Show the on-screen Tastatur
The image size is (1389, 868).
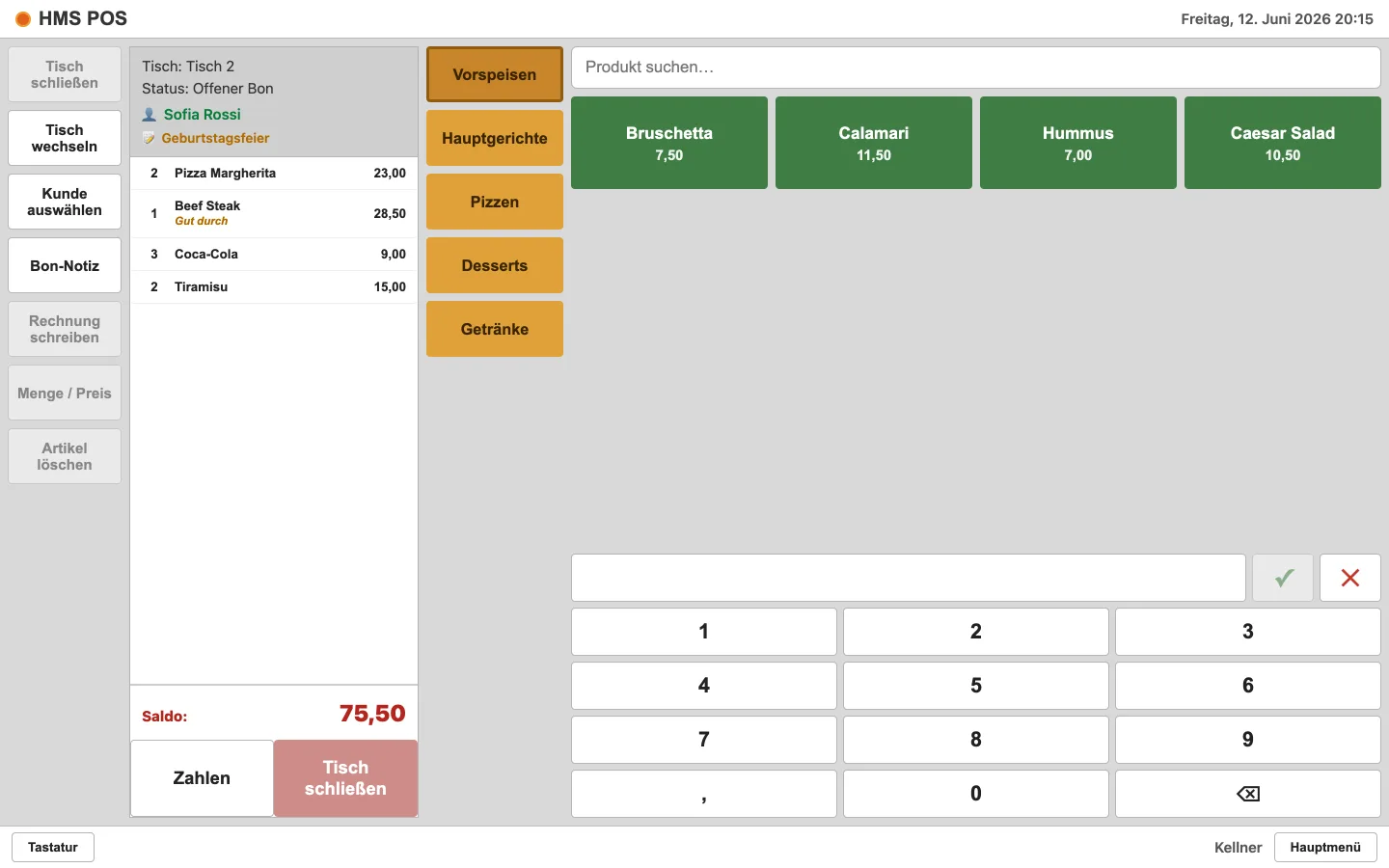pos(53,847)
